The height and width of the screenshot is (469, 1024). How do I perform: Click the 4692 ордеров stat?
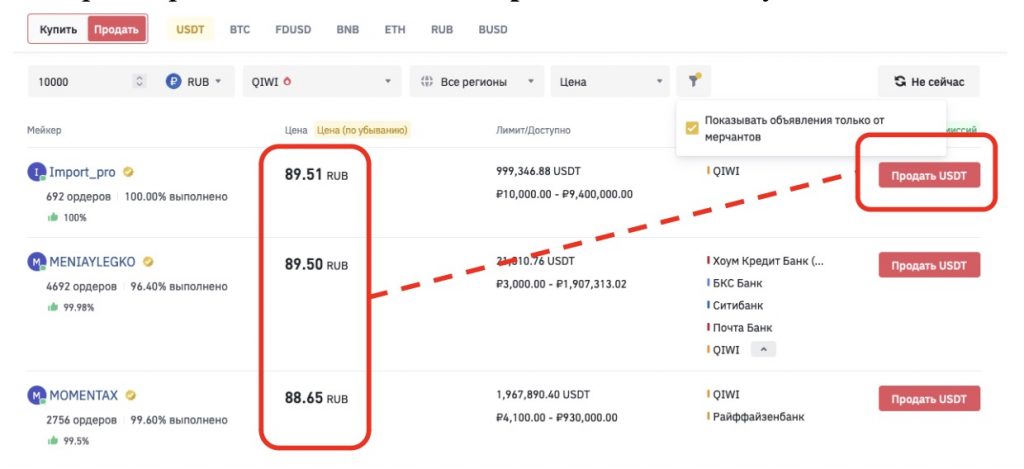point(82,286)
